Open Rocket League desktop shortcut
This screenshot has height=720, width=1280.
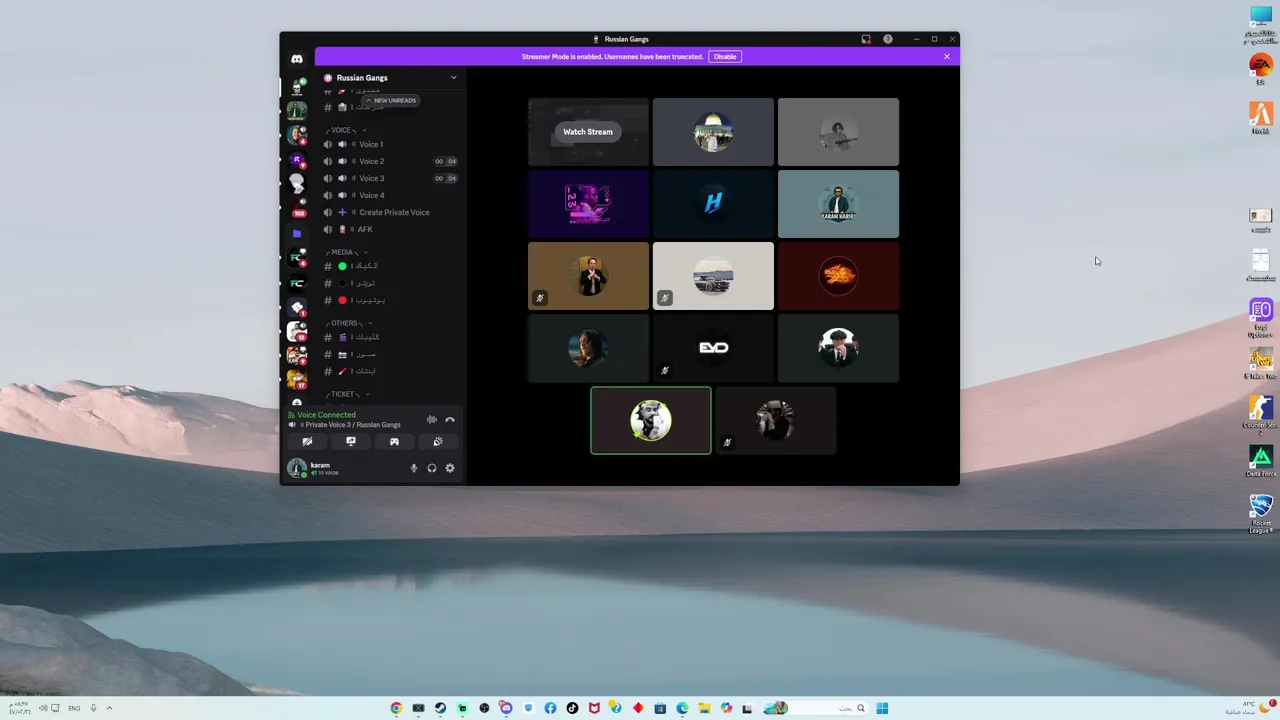[1261, 513]
